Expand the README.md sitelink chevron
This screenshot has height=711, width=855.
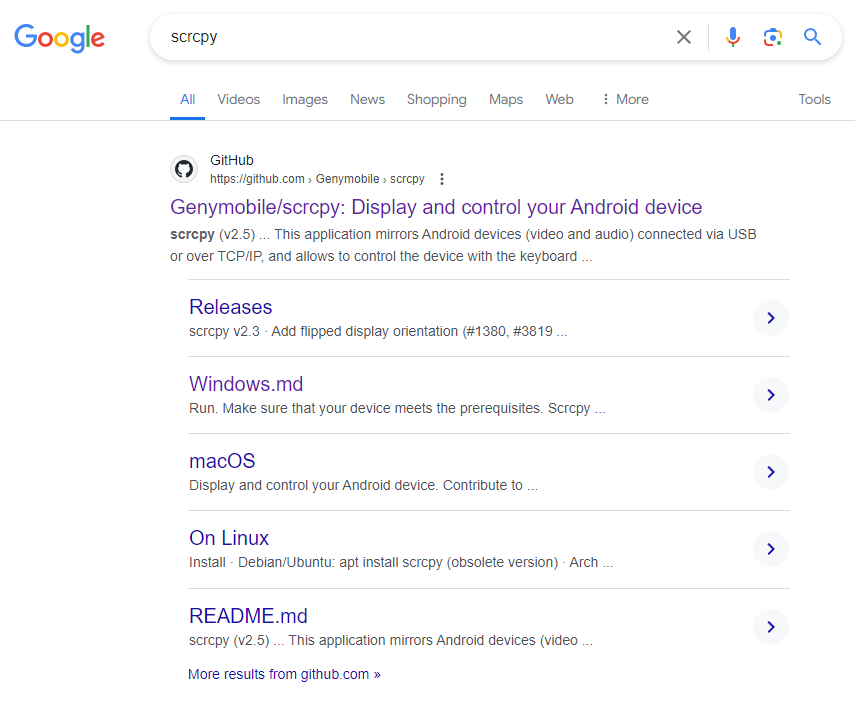click(770, 627)
